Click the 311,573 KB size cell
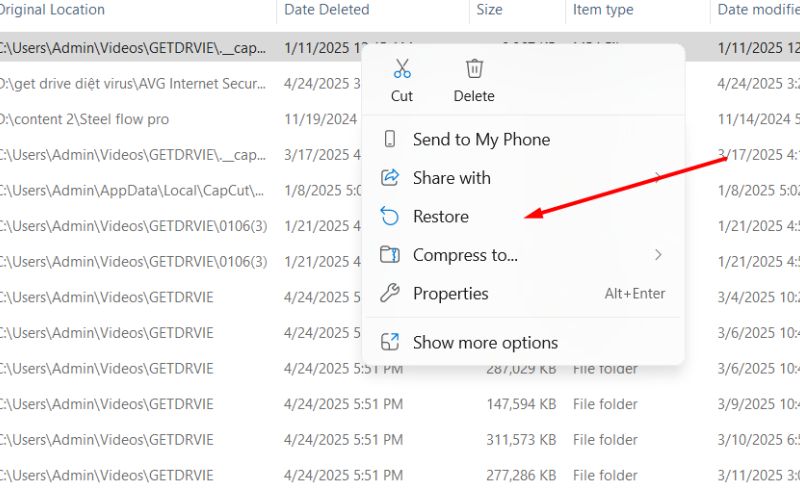This screenshot has width=800, height=490. pos(521,439)
